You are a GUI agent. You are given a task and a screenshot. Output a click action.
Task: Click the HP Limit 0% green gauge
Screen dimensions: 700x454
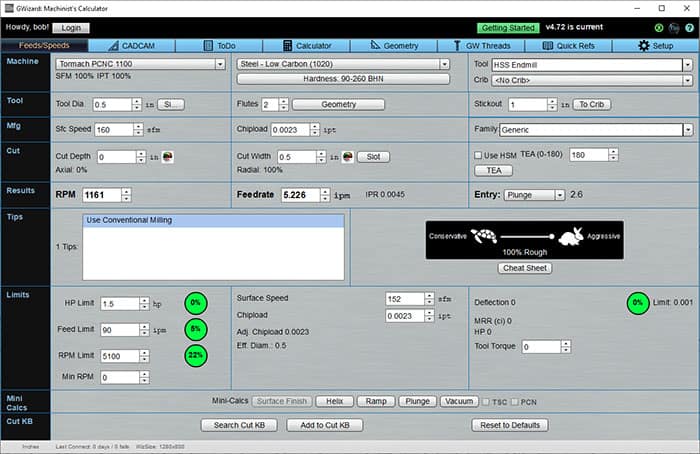(196, 303)
